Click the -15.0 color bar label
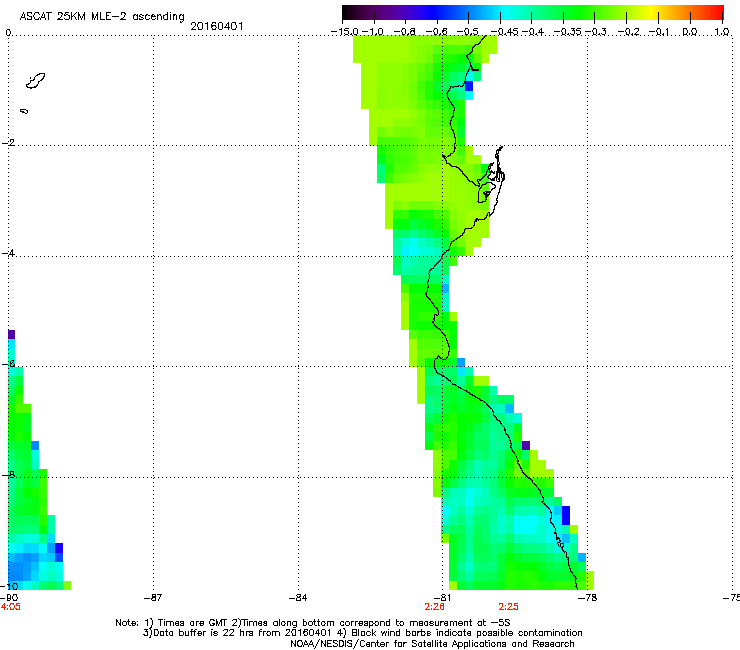Viewport: 740px width, 650px height. click(345, 32)
